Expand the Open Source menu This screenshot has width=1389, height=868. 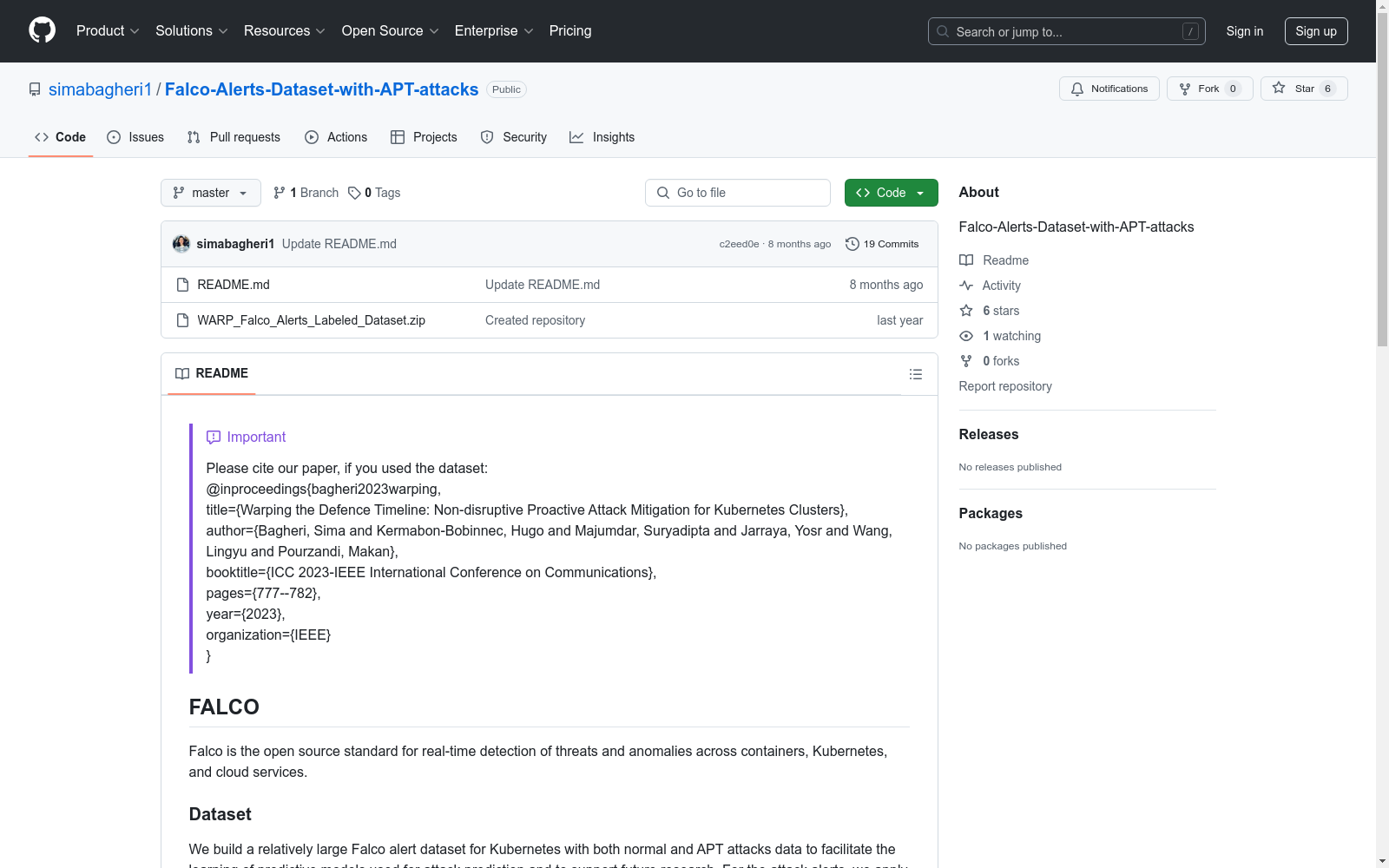(x=391, y=31)
